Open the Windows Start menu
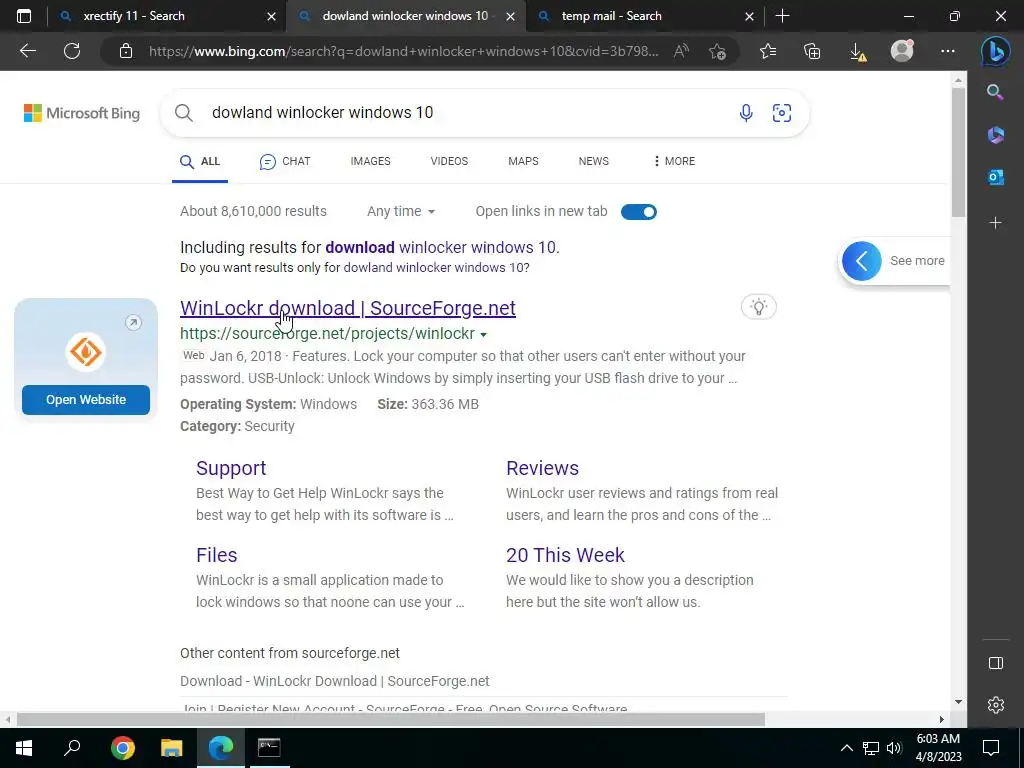 coord(24,748)
